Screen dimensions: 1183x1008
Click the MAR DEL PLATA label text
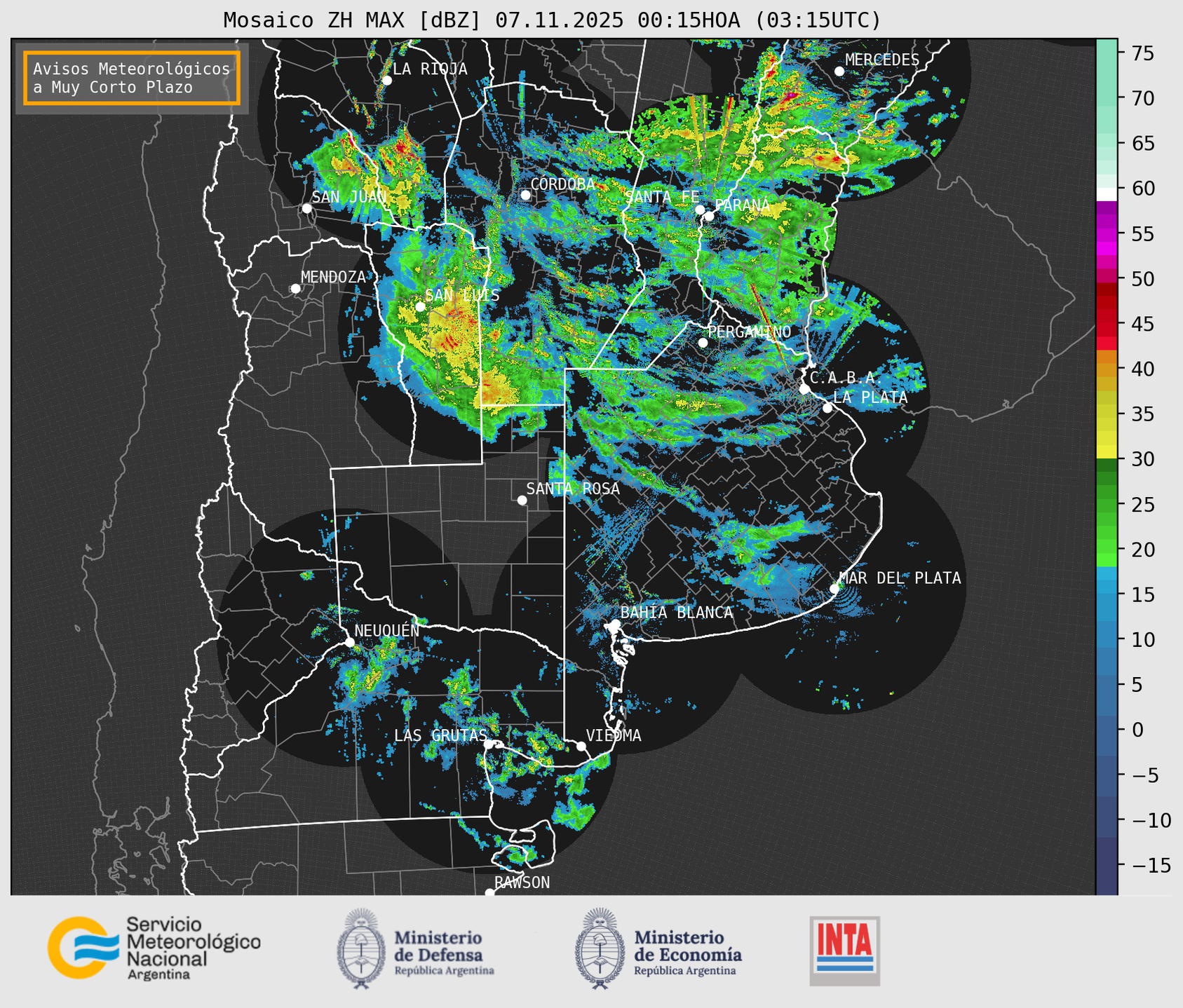[x=900, y=578]
